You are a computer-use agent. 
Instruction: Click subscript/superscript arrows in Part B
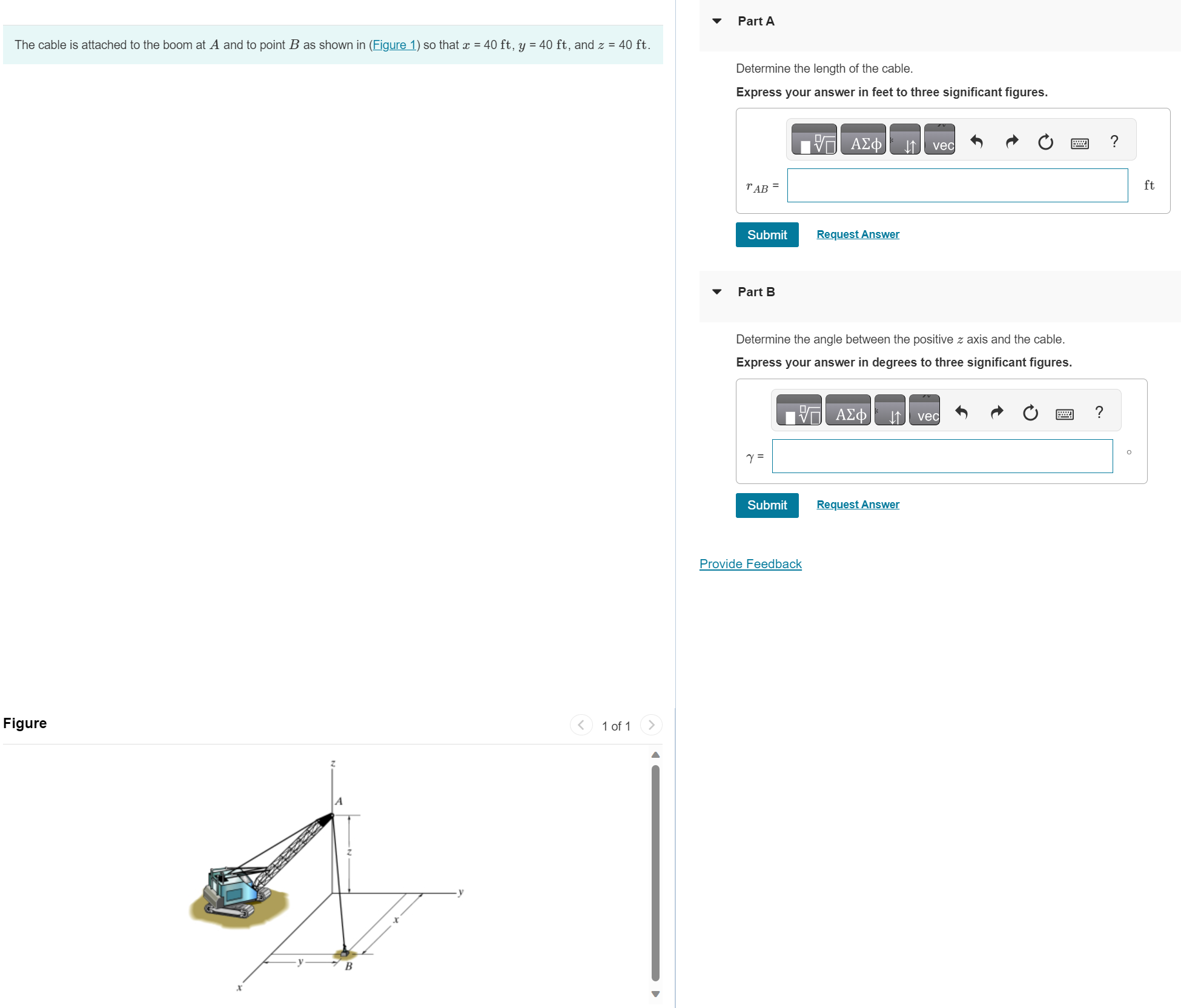(890, 411)
